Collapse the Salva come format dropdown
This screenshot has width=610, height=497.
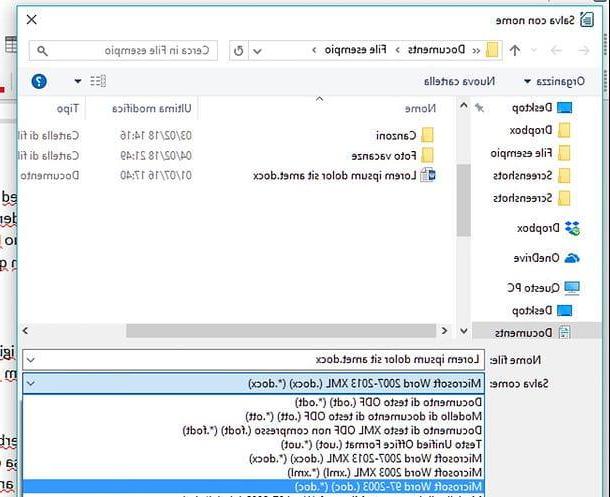[x=31, y=384]
